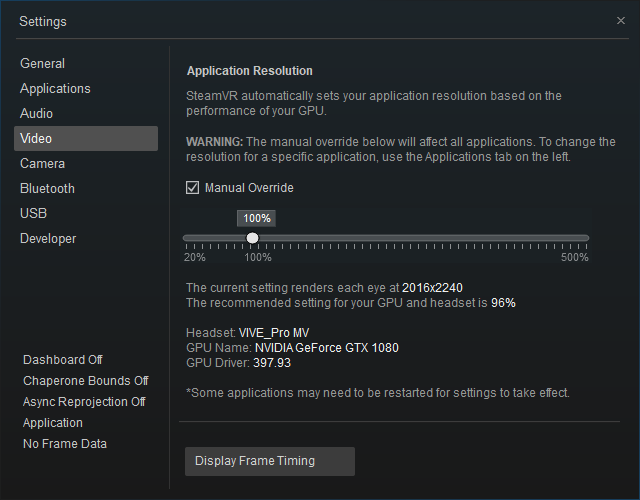The height and width of the screenshot is (500, 640).
Task: Click the Application status label
Action: pos(53,422)
